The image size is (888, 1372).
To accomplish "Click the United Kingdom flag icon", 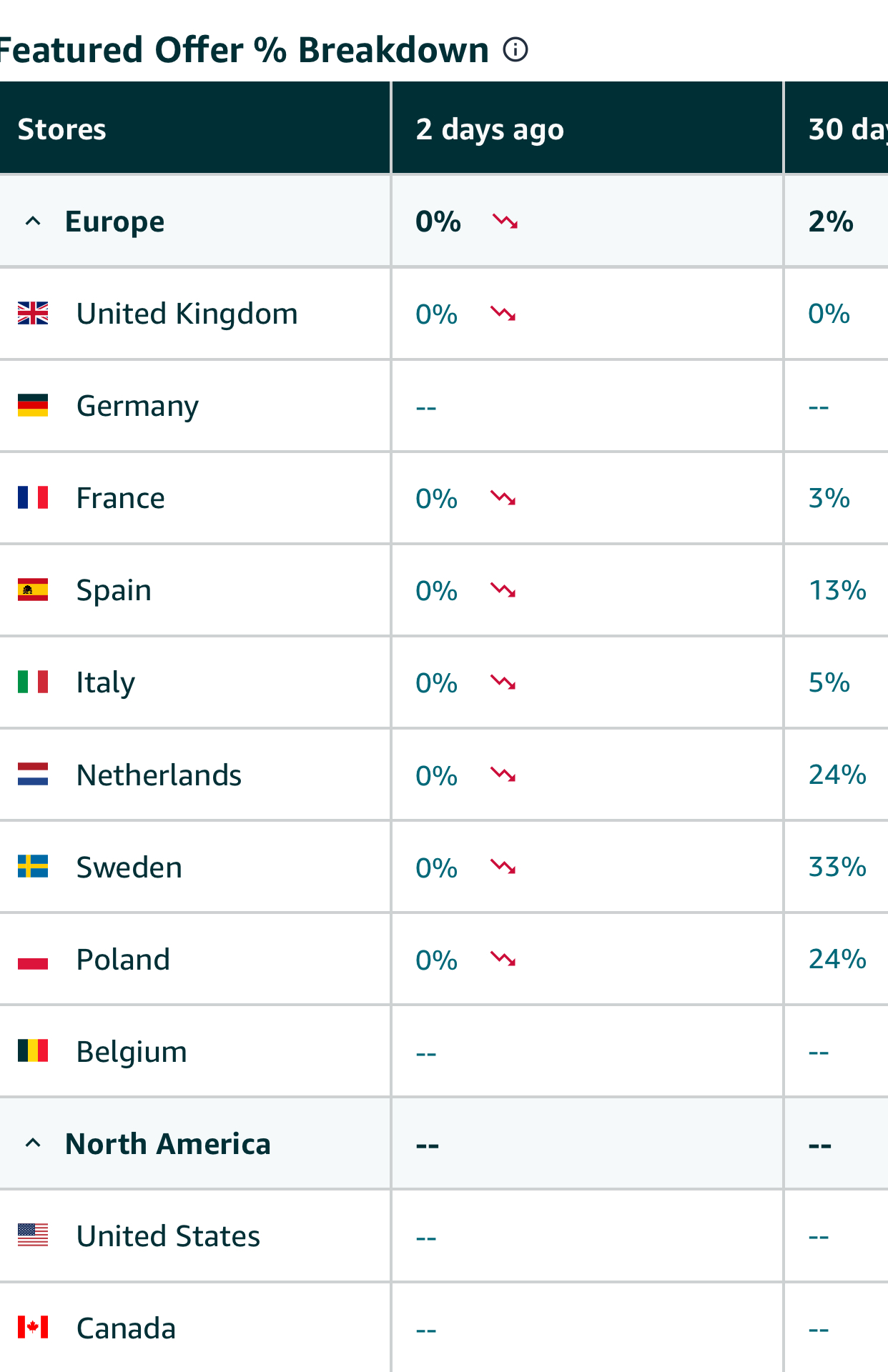I will (33, 313).
